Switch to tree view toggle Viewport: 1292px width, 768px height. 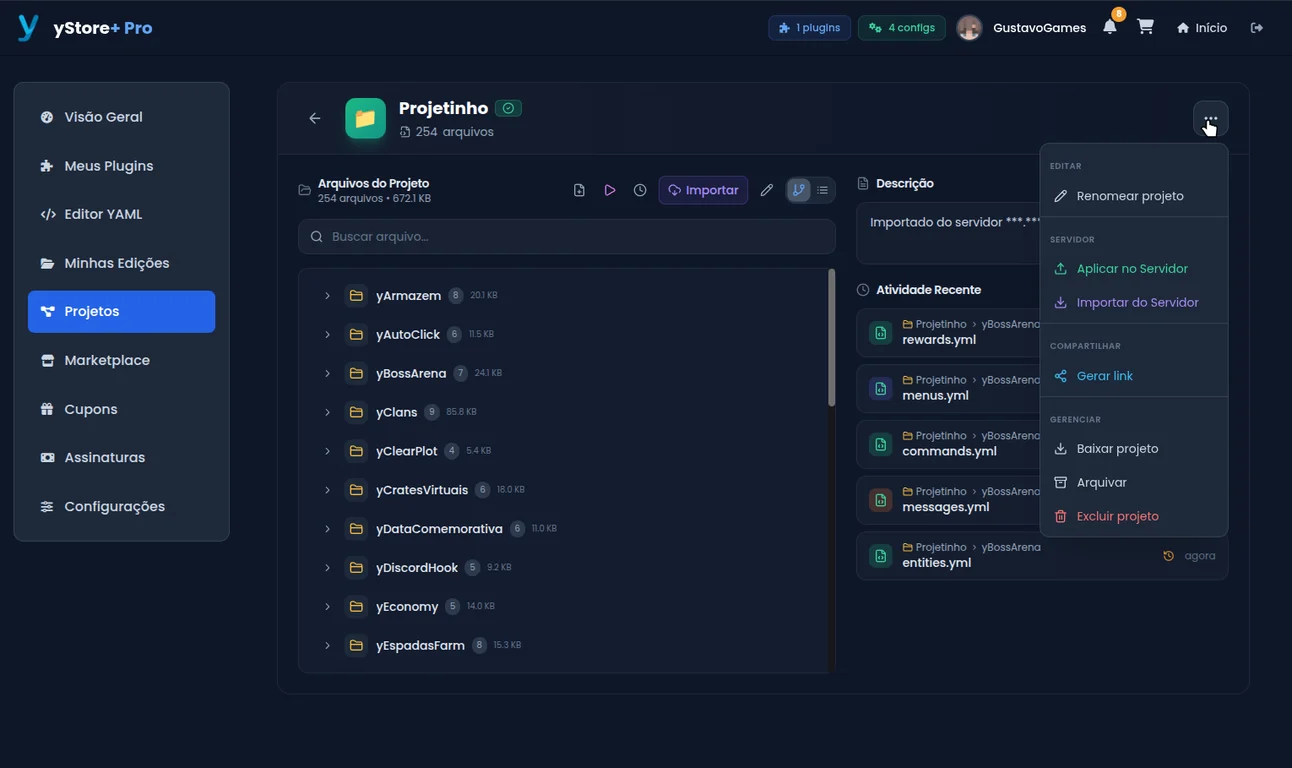click(798, 190)
